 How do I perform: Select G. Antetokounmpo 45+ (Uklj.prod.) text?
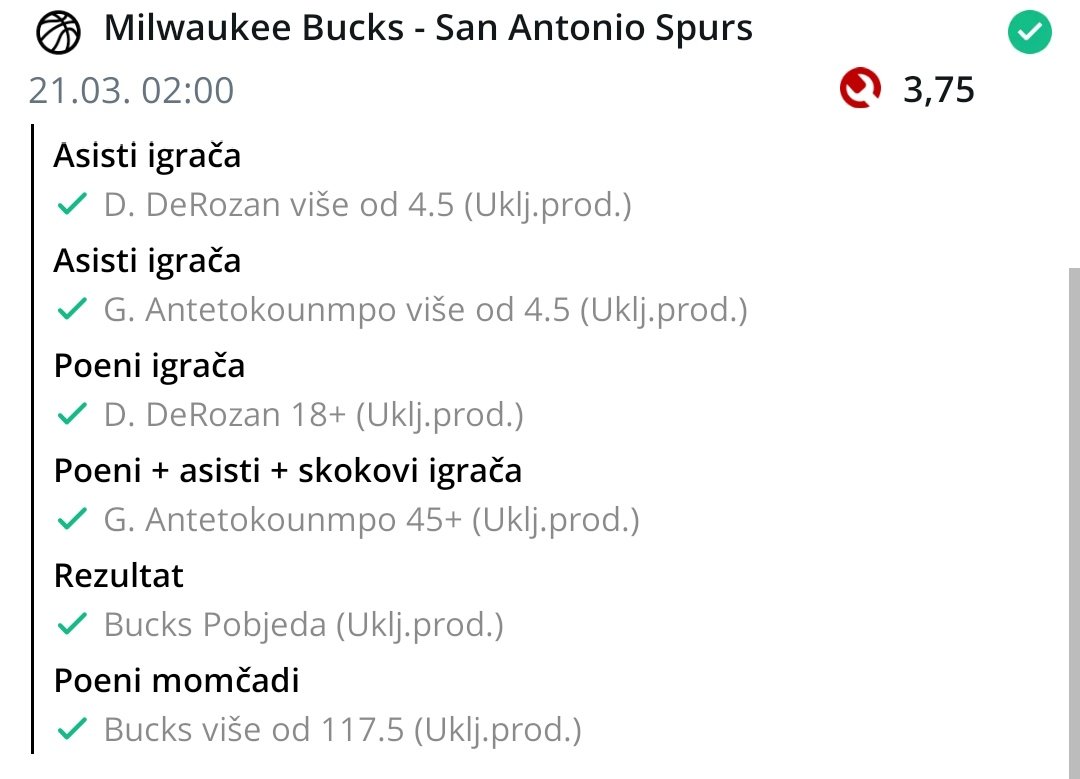pyautogui.click(x=371, y=520)
